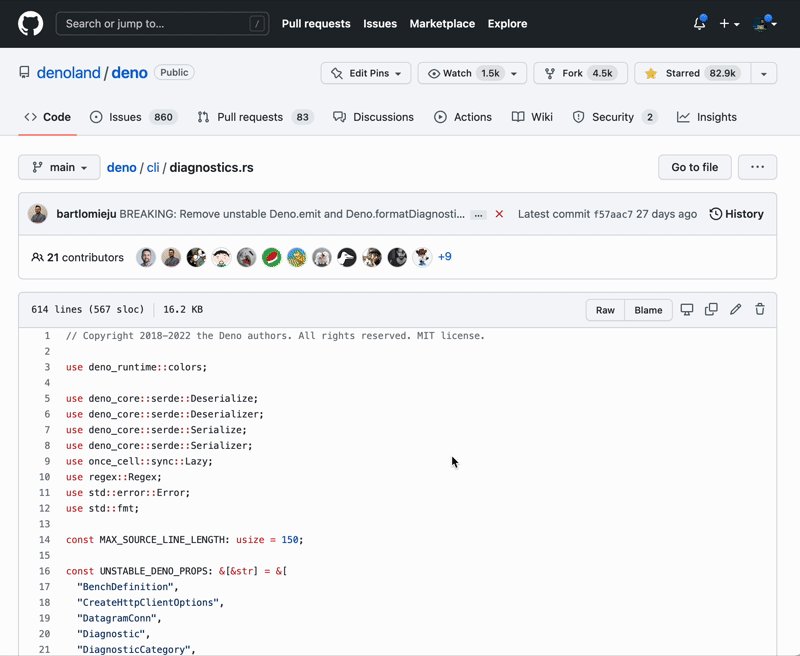Focus the Search or jump to field
800x656 pixels.
pos(162,23)
